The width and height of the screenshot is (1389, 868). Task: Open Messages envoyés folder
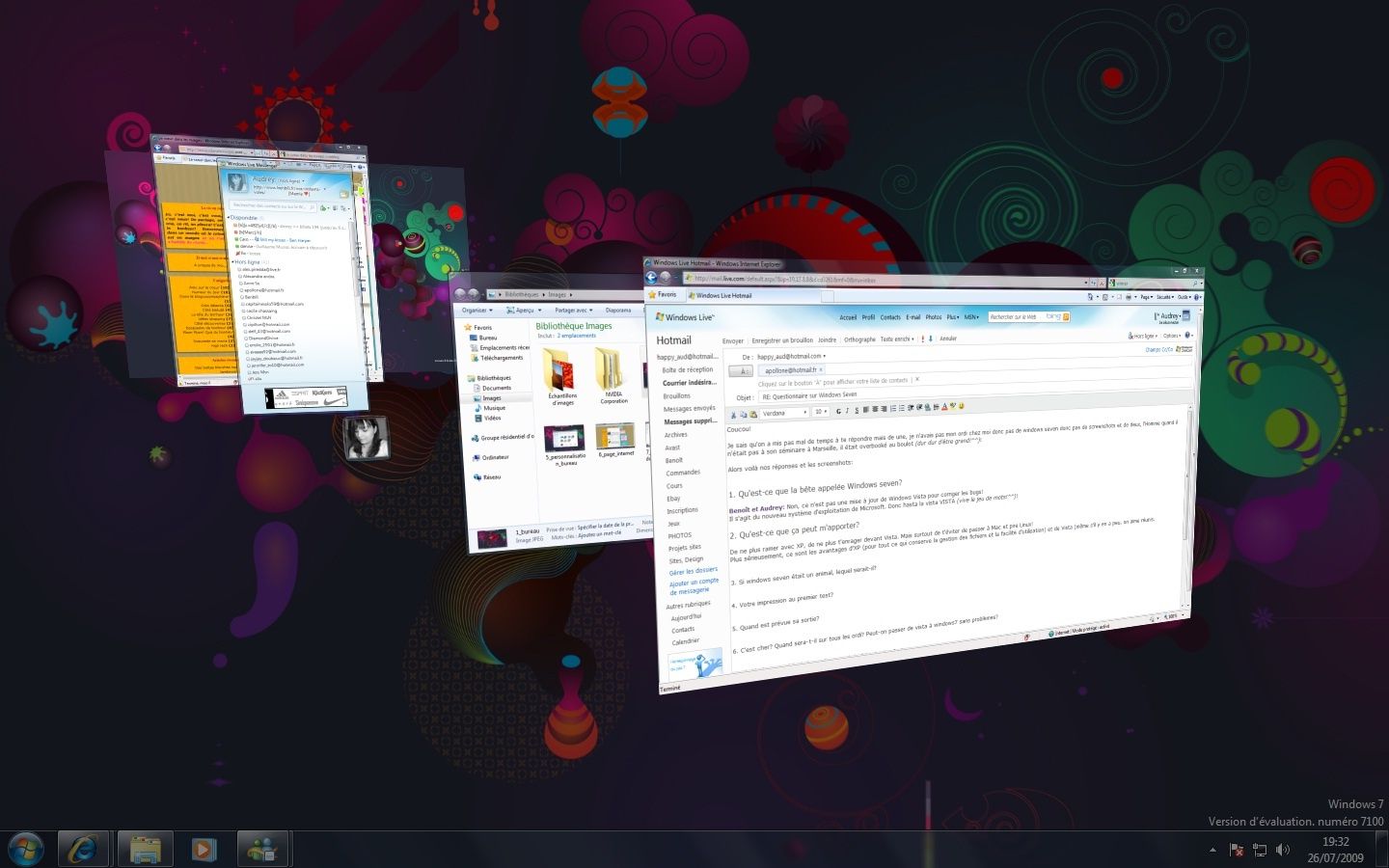[x=689, y=409]
